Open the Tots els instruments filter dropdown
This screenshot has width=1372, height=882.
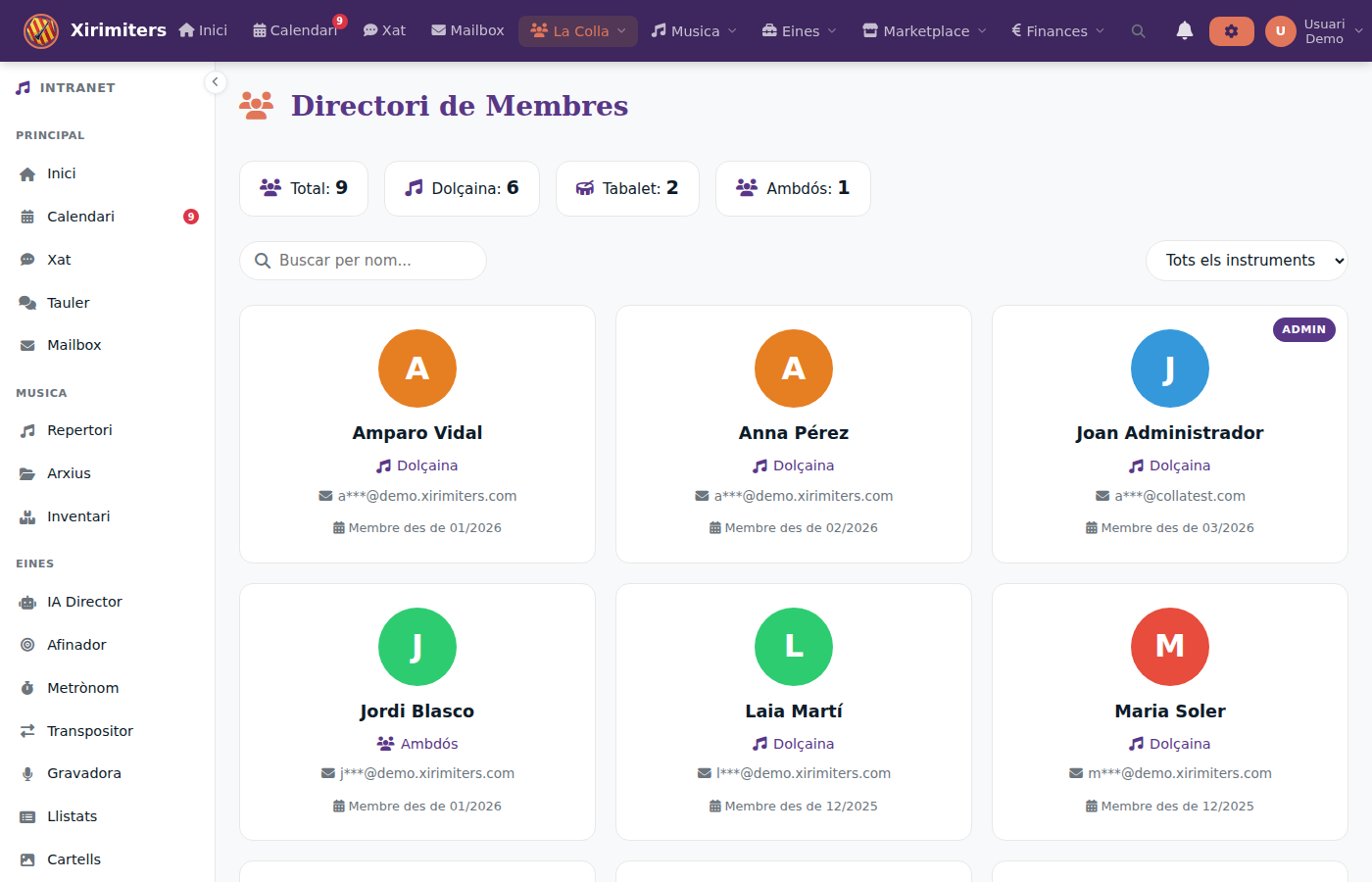[1247, 260]
